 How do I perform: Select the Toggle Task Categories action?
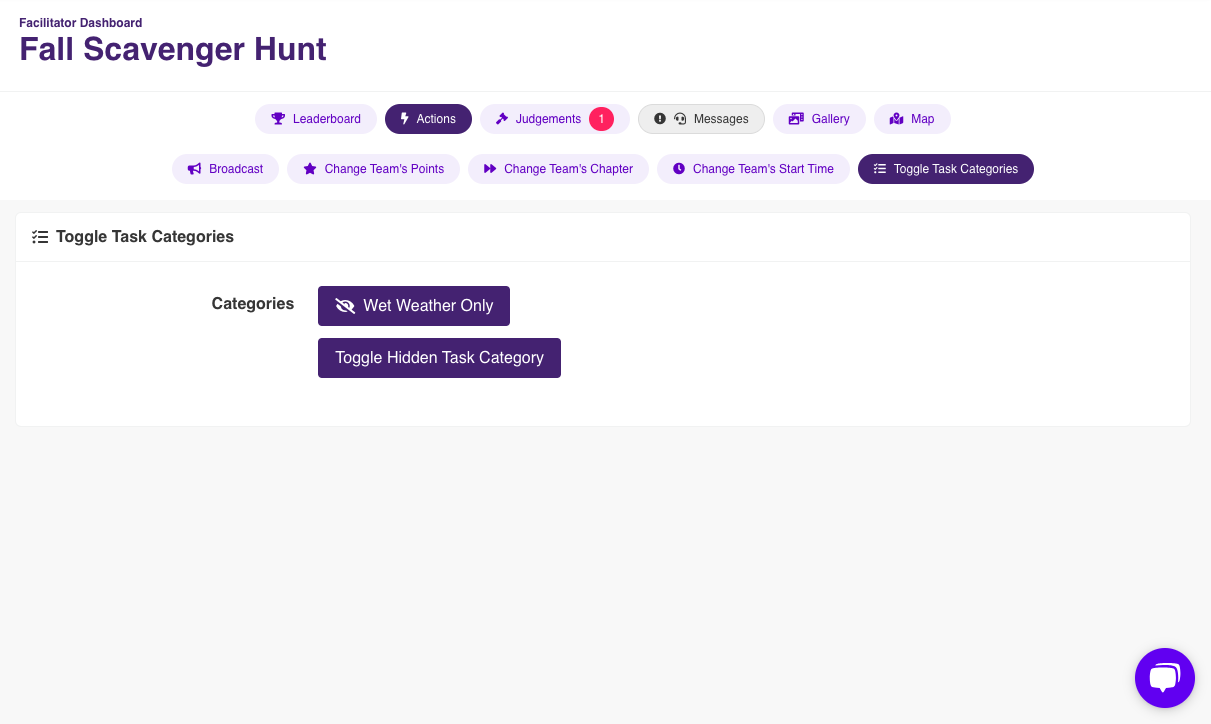coord(946,169)
